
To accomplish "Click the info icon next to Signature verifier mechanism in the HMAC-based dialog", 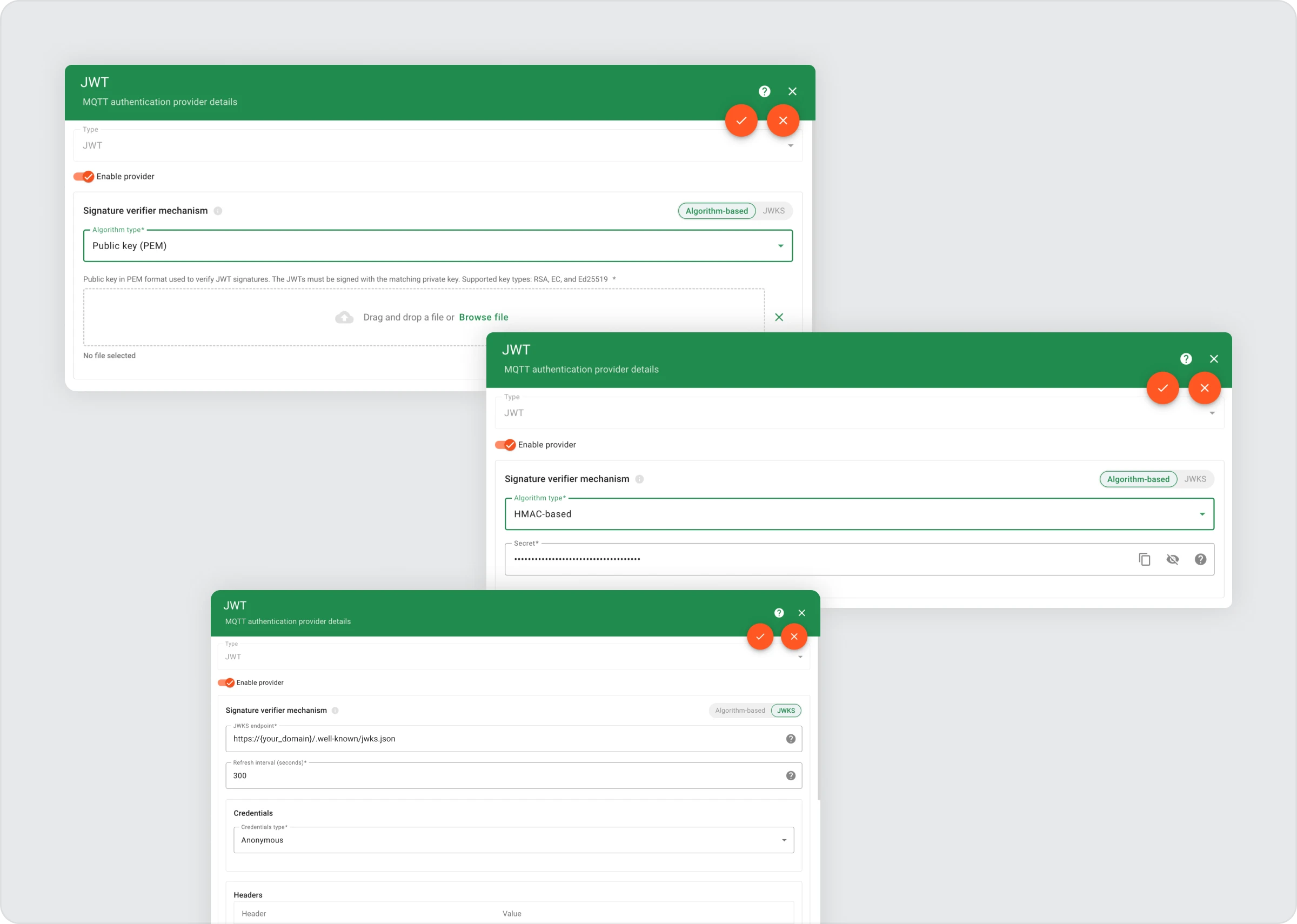I will 639,479.
